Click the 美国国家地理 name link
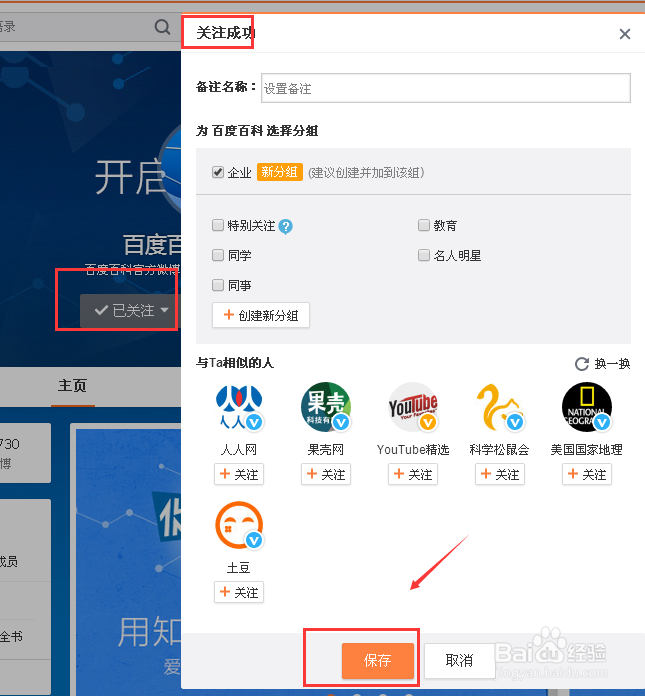The width and height of the screenshot is (645, 696). (587, 450)
